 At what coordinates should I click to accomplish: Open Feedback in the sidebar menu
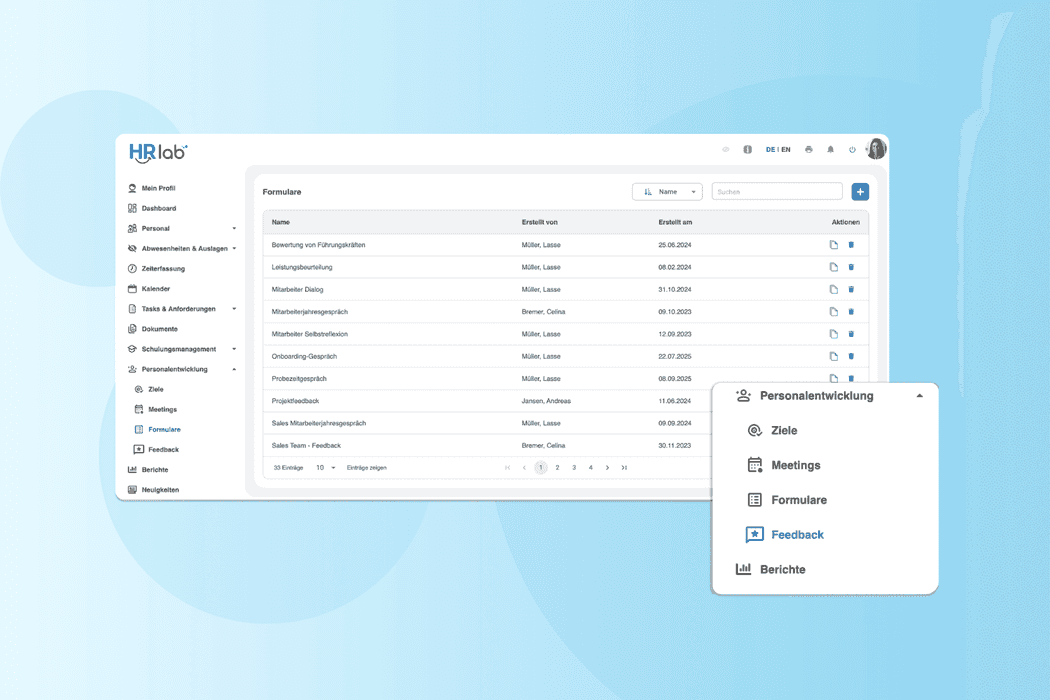pos(163,450)
